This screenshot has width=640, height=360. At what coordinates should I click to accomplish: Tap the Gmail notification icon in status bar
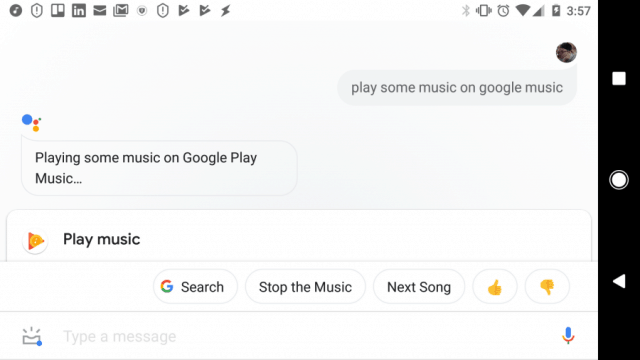[120, 11]
